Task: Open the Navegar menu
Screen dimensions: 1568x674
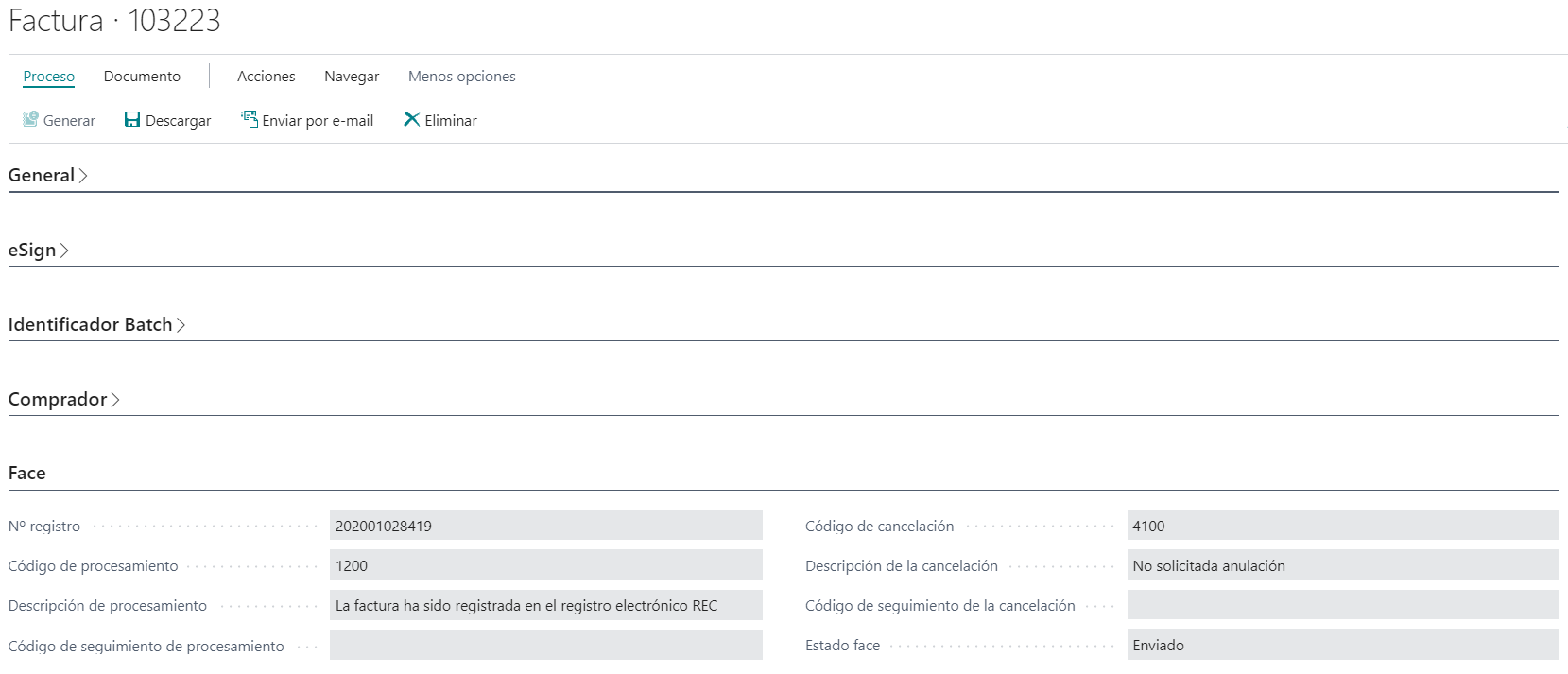Action: click(x=351, y=76)
